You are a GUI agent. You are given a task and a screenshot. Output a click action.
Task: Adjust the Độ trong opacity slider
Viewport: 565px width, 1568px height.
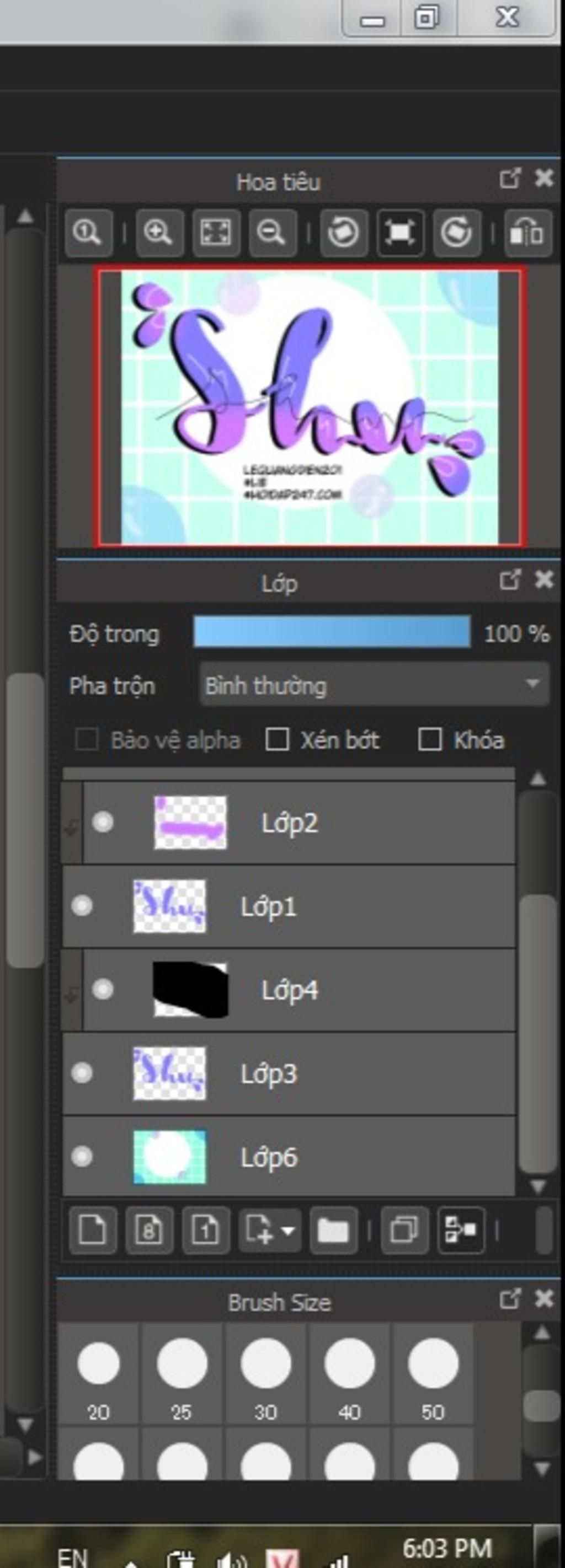(x=331, y=631)
